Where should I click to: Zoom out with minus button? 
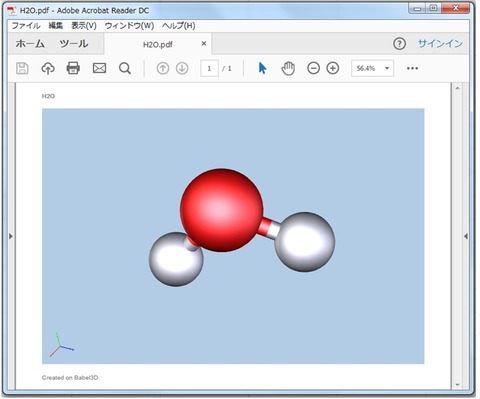[313, 68]
